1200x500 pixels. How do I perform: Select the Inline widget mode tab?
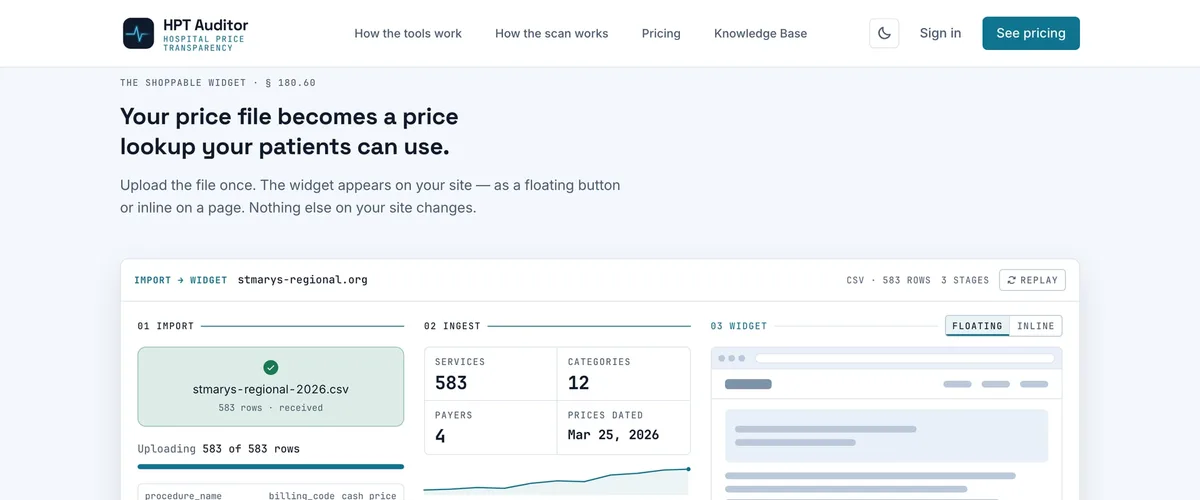click(1036, 326)
